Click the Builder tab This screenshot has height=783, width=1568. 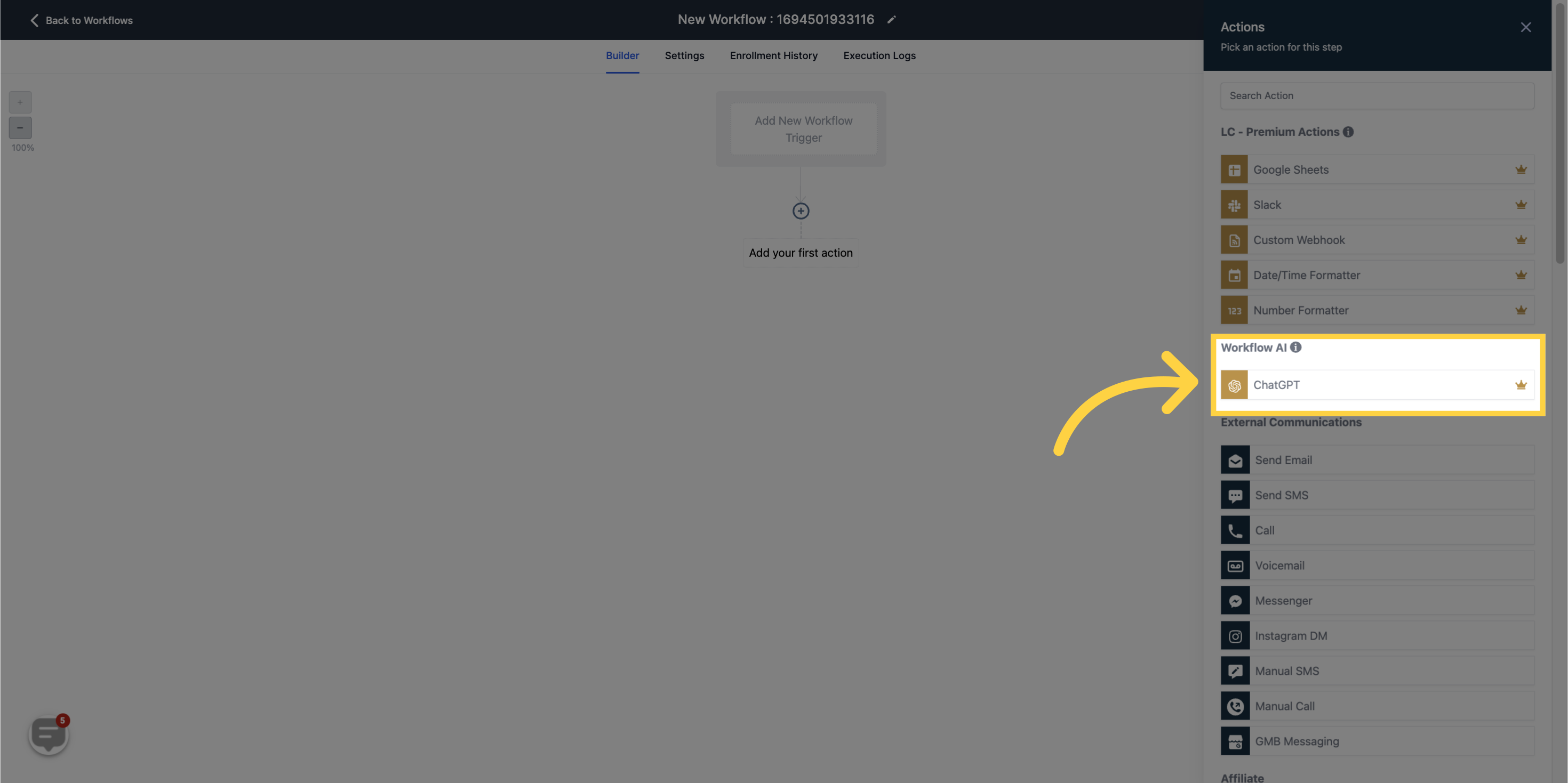click(x=622, y=56)
